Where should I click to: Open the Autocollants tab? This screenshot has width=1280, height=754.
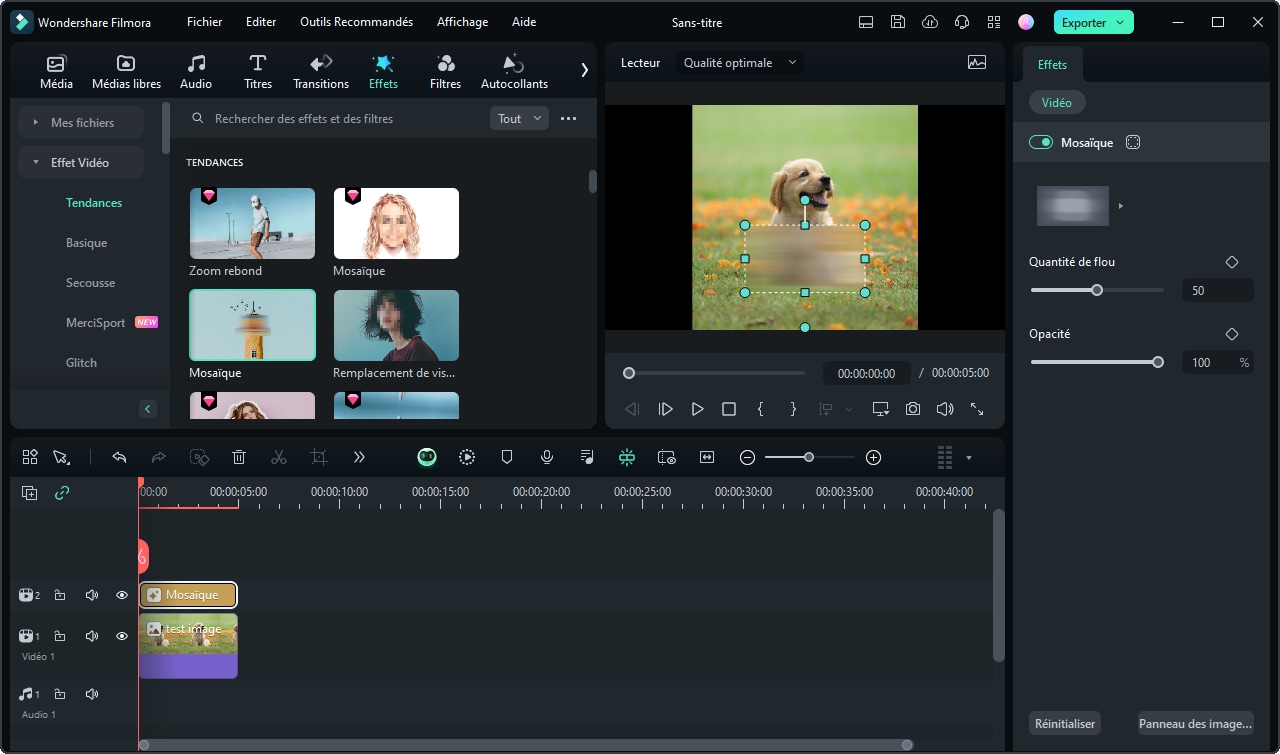[514, 72]
